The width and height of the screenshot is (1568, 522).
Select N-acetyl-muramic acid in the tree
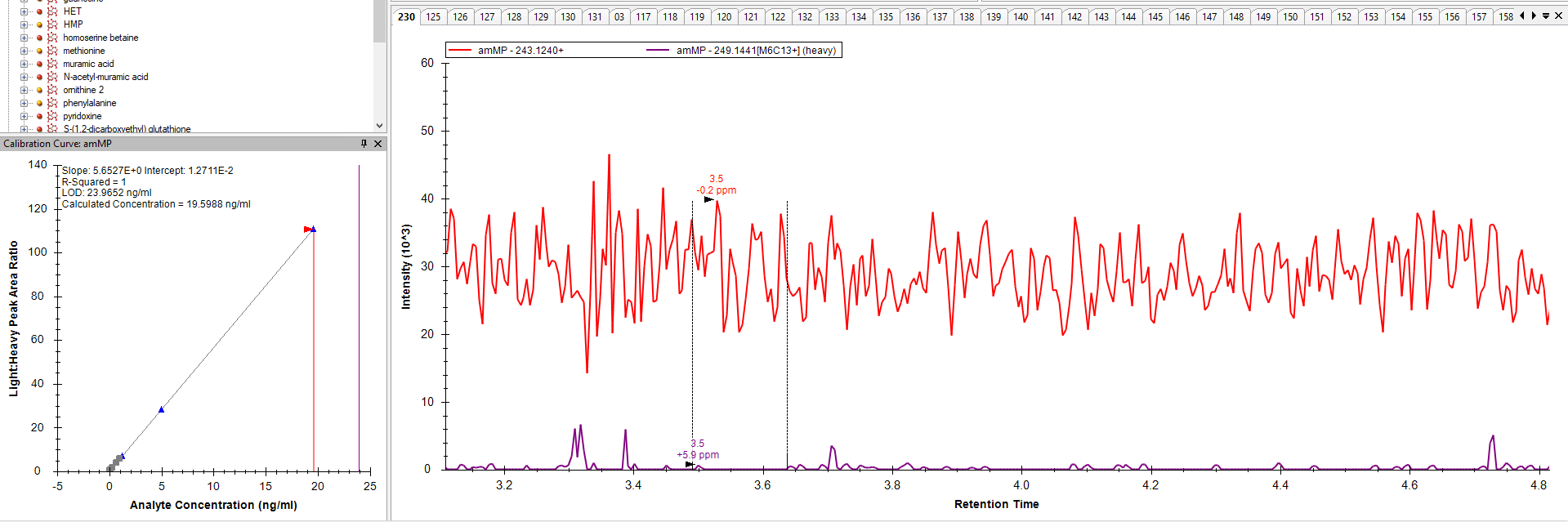(105, 77)
